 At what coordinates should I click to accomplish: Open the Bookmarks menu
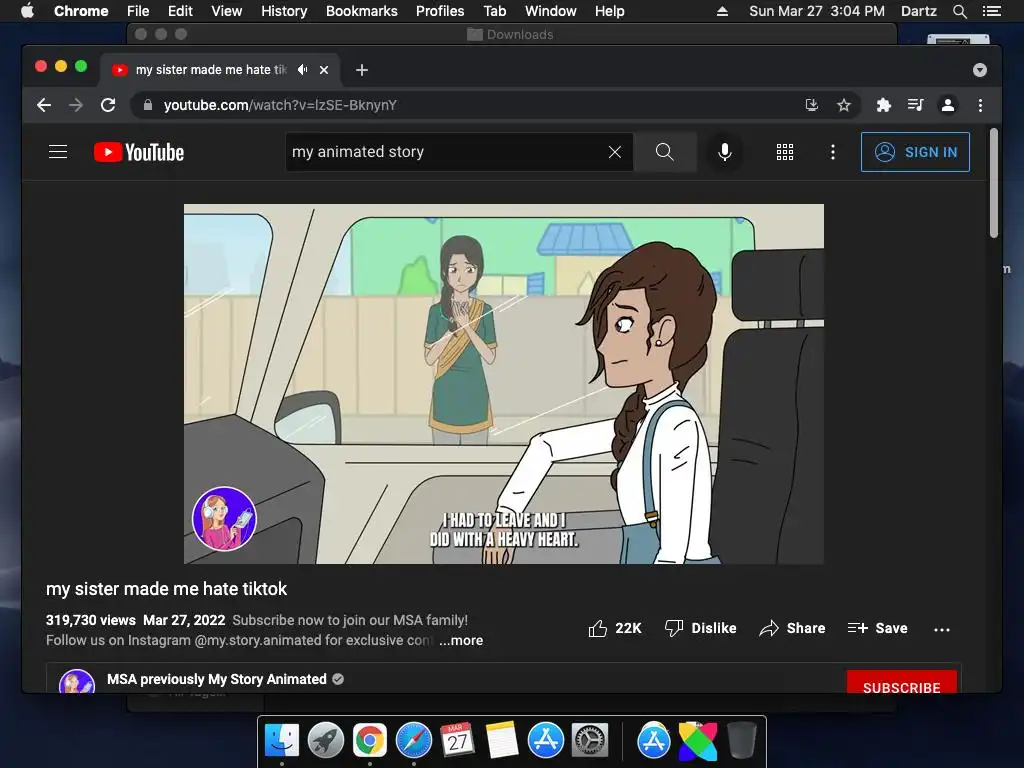coord(362,11)
